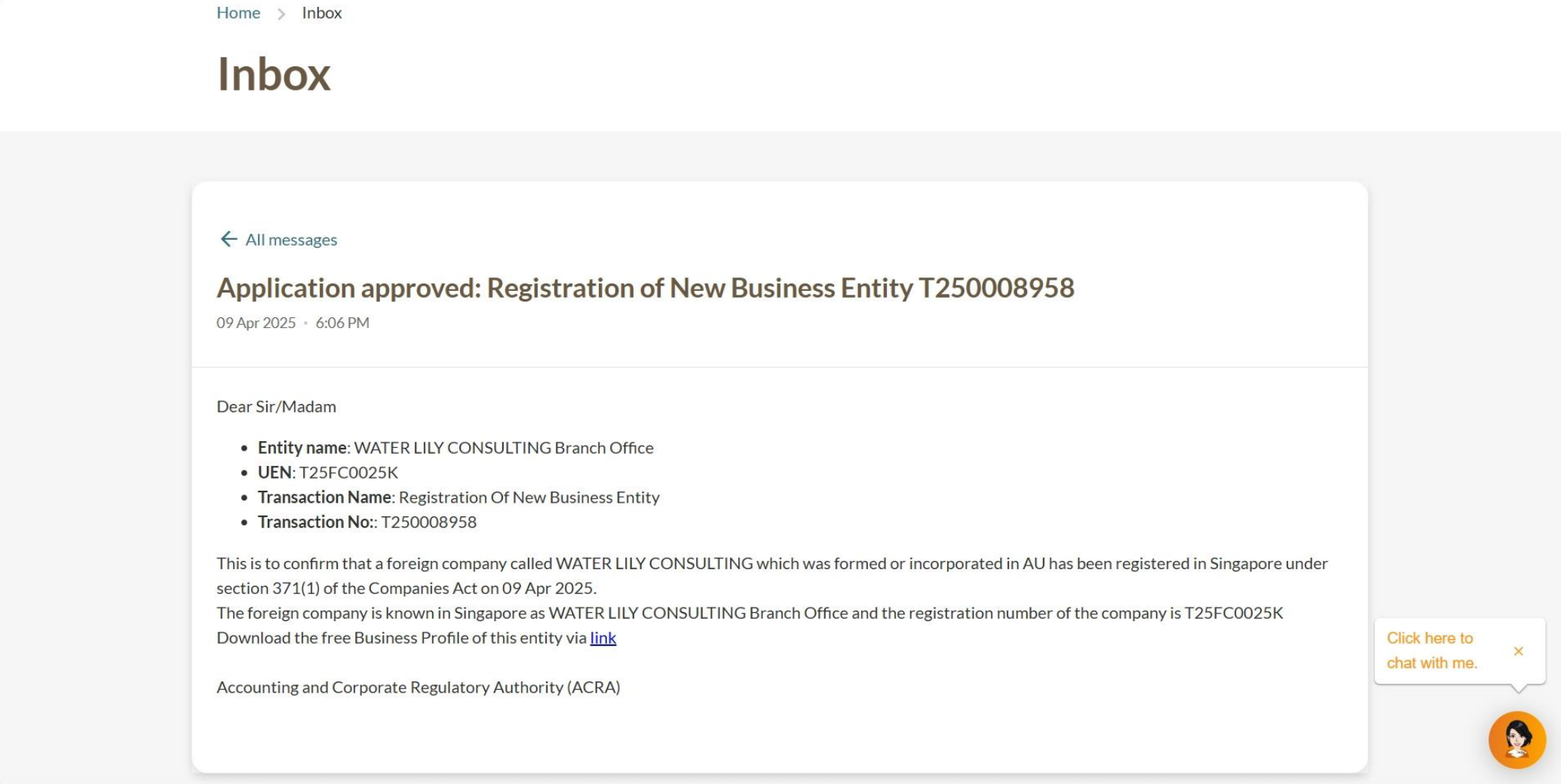Return to All messages
The image size is (1561, 784).
pyautogui.click(x=290, y=239)
